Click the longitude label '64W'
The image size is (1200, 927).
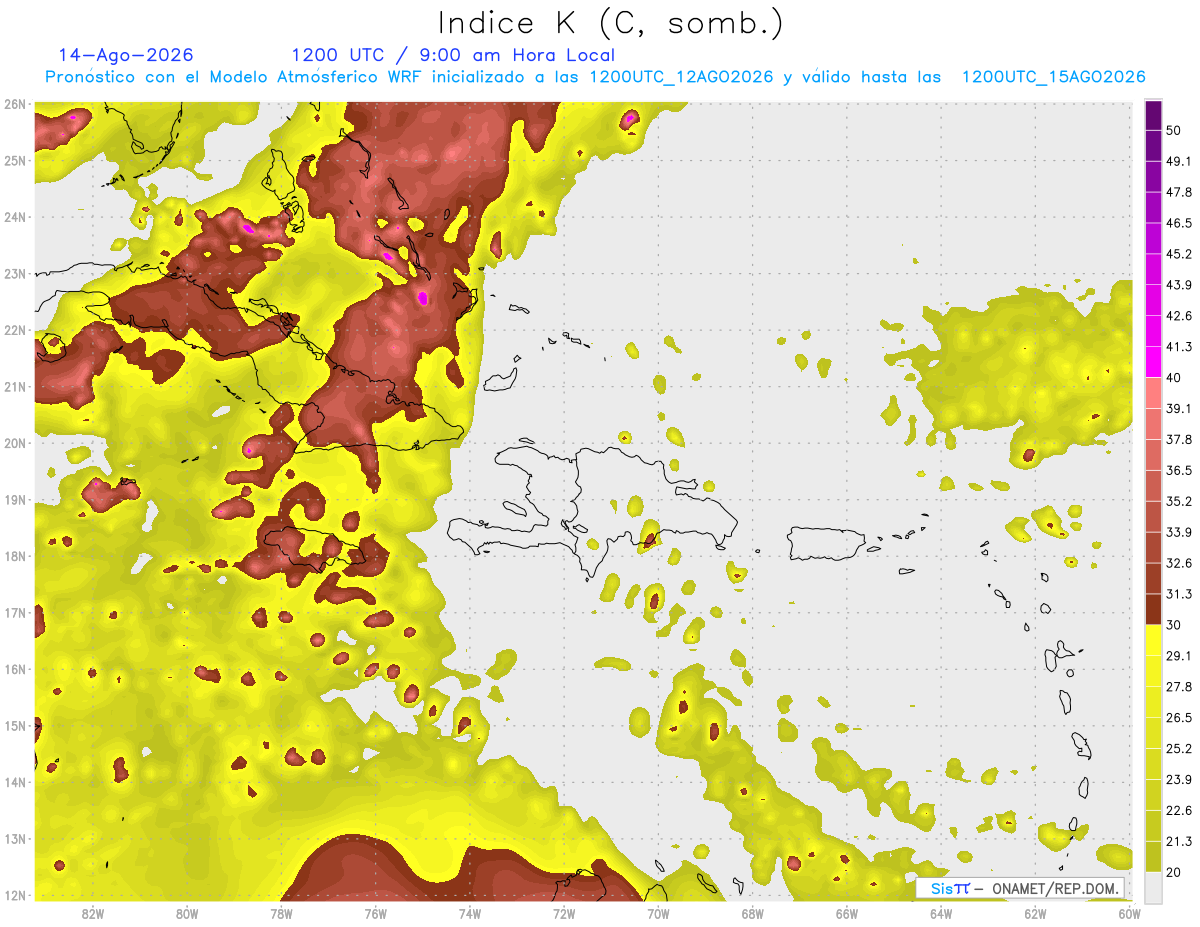941,913
